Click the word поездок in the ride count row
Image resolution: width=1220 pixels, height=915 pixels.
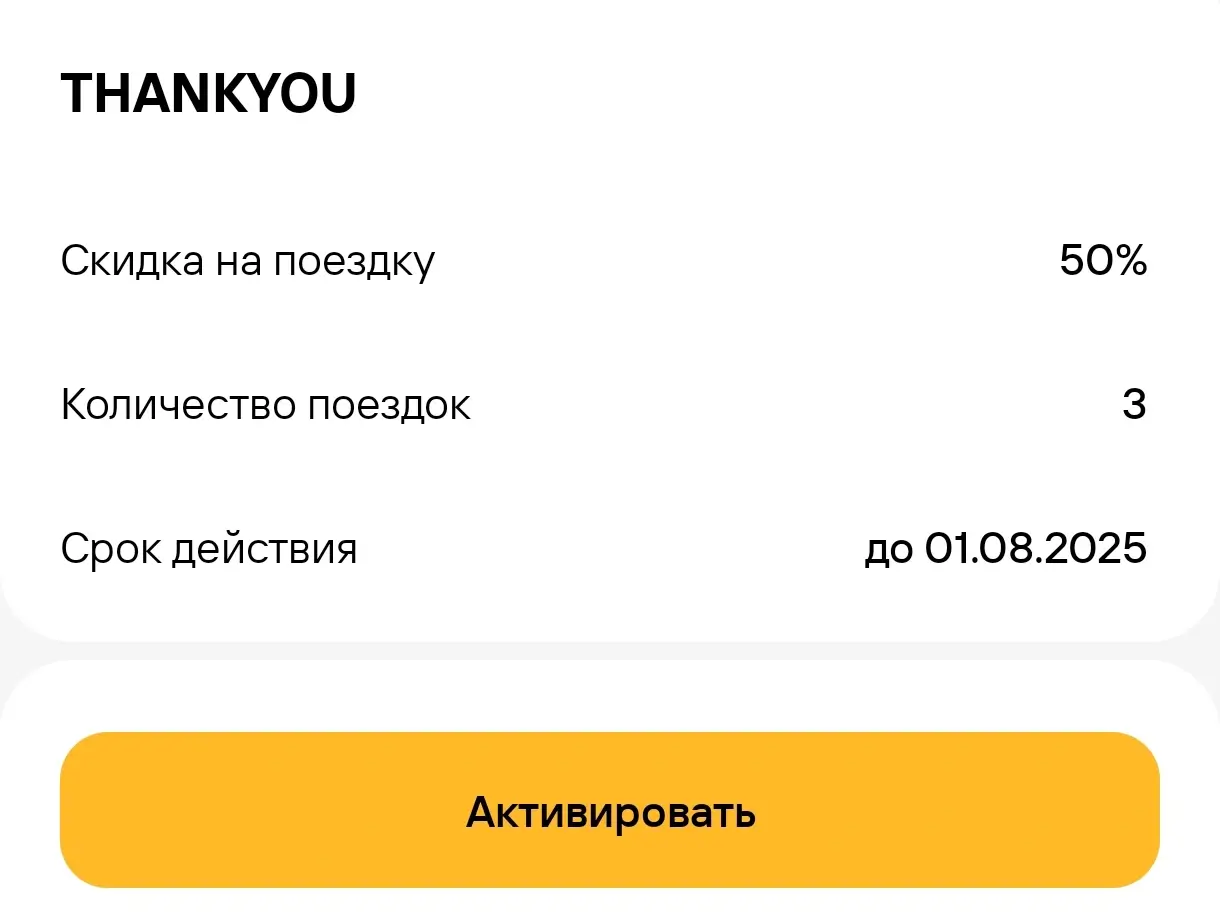(x=389, y=407)
